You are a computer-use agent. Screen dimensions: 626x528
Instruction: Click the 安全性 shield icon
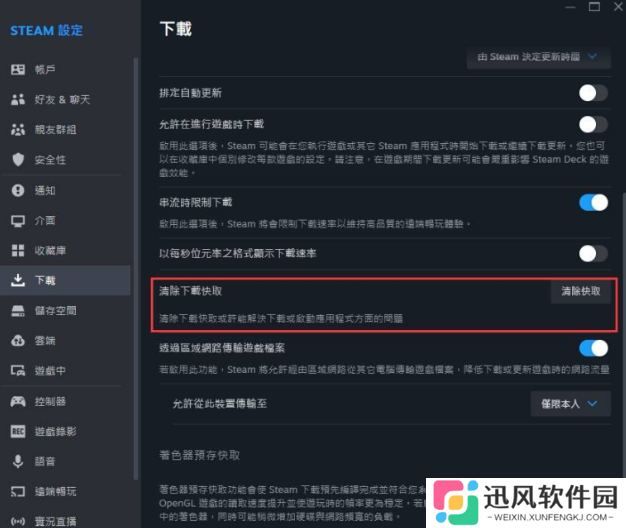pos(18,160)
